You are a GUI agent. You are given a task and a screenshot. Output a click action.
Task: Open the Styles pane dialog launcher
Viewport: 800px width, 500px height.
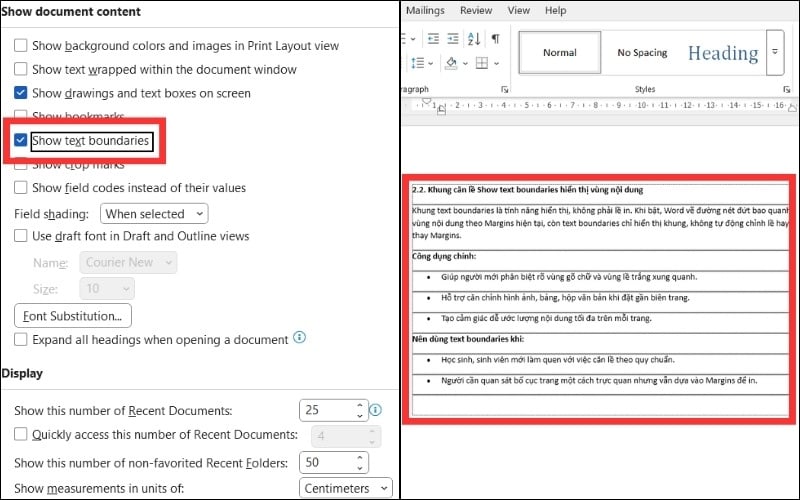tap(787, 90)
